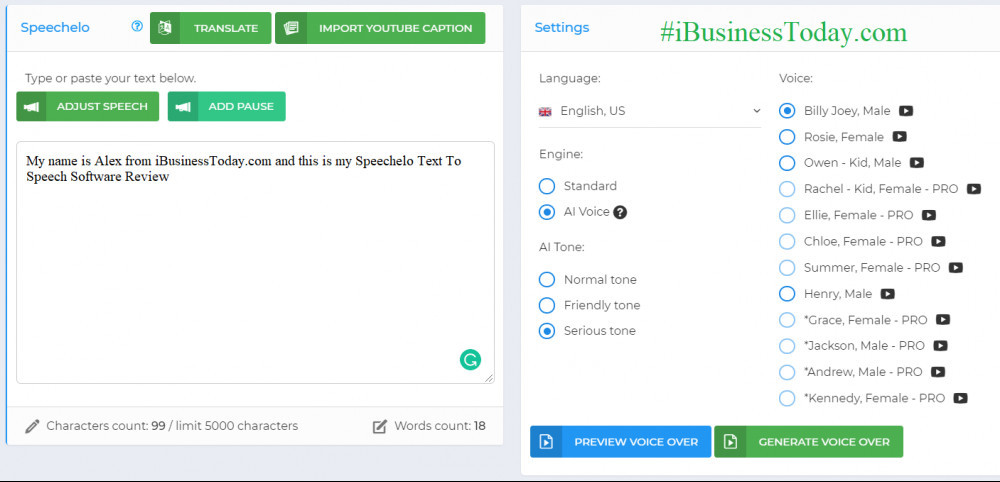The height and width of the screenshot is (482, 1000).
Task: Select the Grace, Female PRO voice
Action: tap(787, 320)
